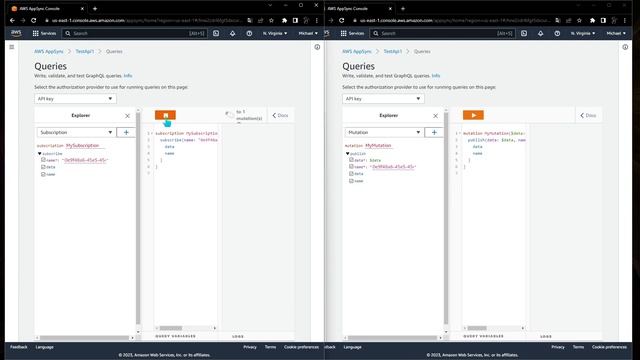Reload the page in right browser window
Screen dimensions: 640x360
[x=342, y=20]
